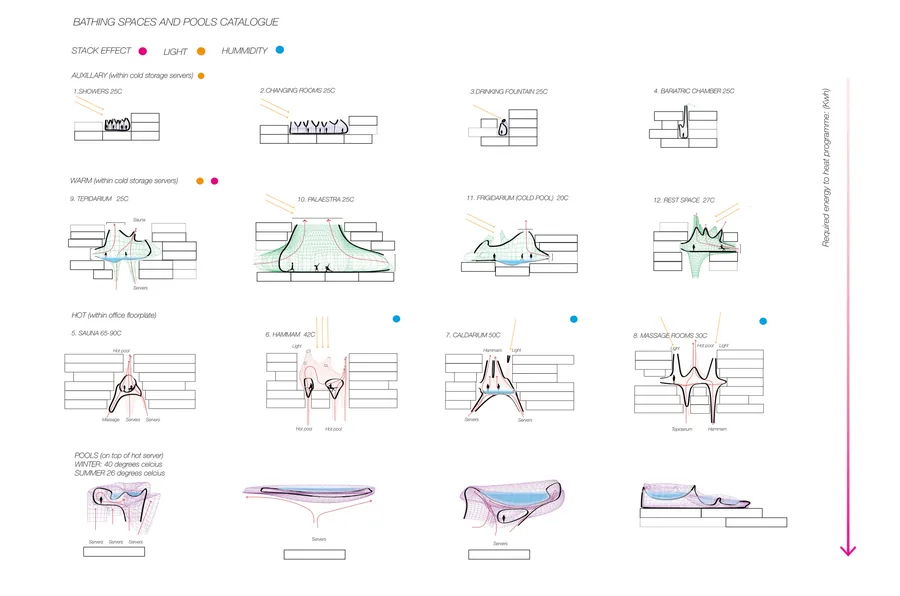Select the Massage Rooms 30C diagram

[699, 382]
